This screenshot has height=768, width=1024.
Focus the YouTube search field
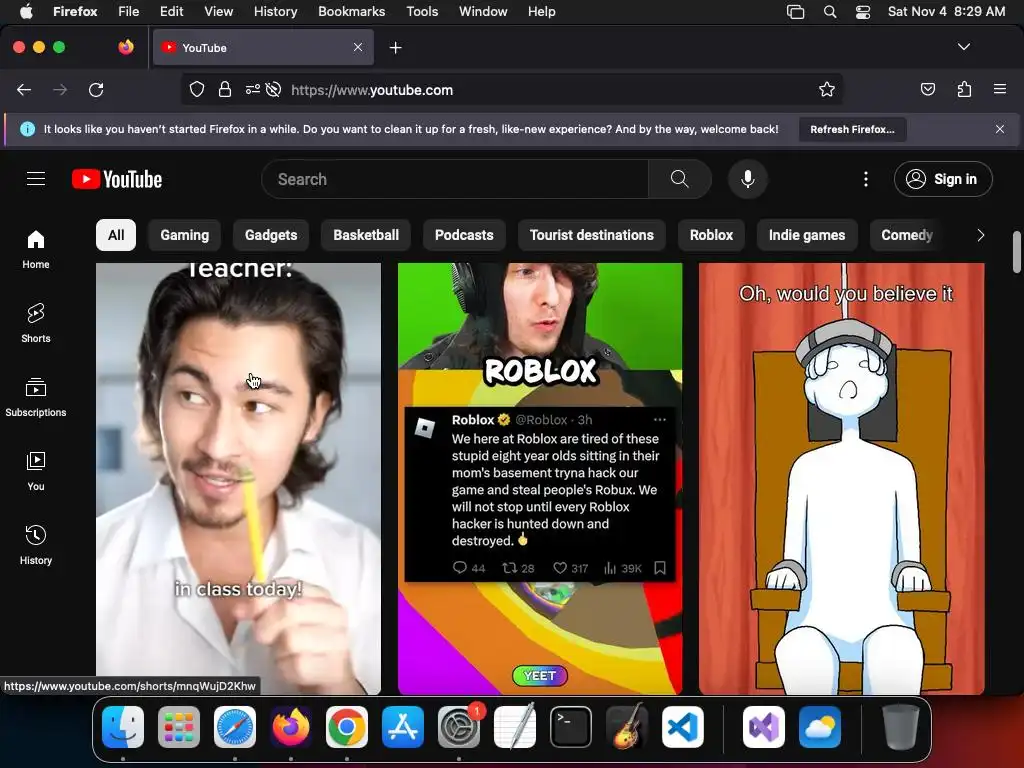tap(455, 179)
